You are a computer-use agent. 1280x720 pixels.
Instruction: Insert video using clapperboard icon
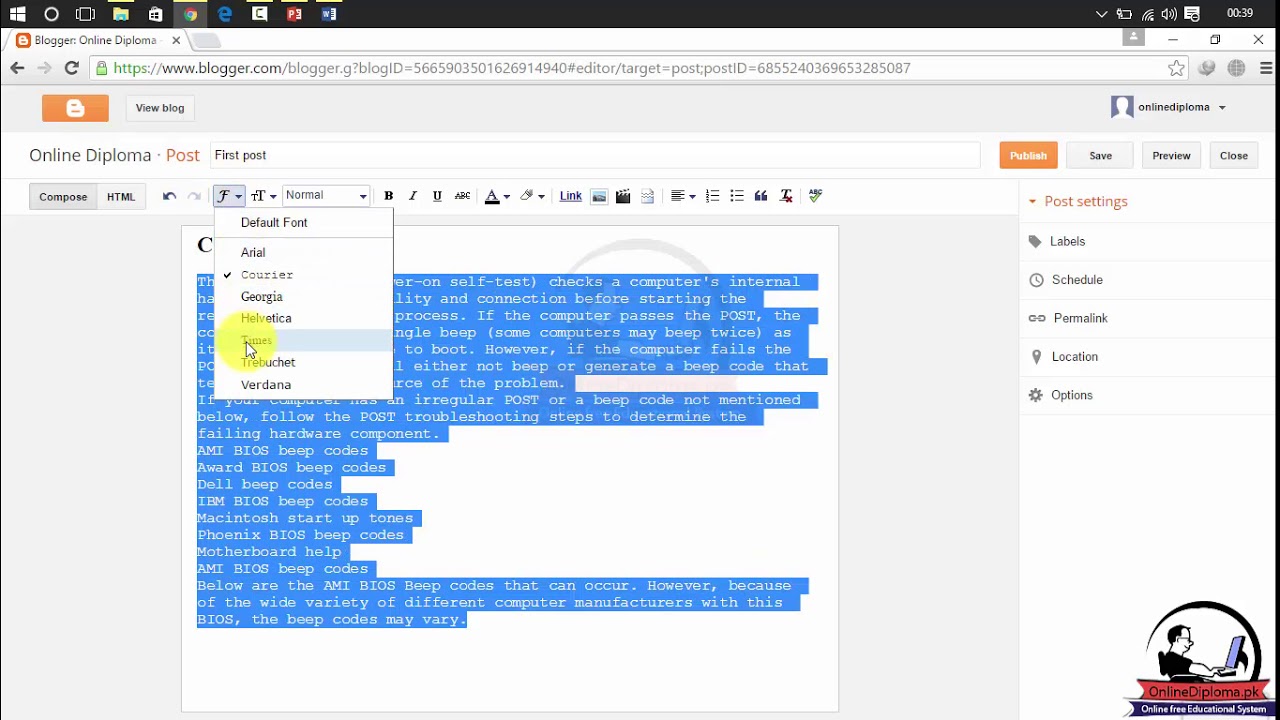coord(623,196)
